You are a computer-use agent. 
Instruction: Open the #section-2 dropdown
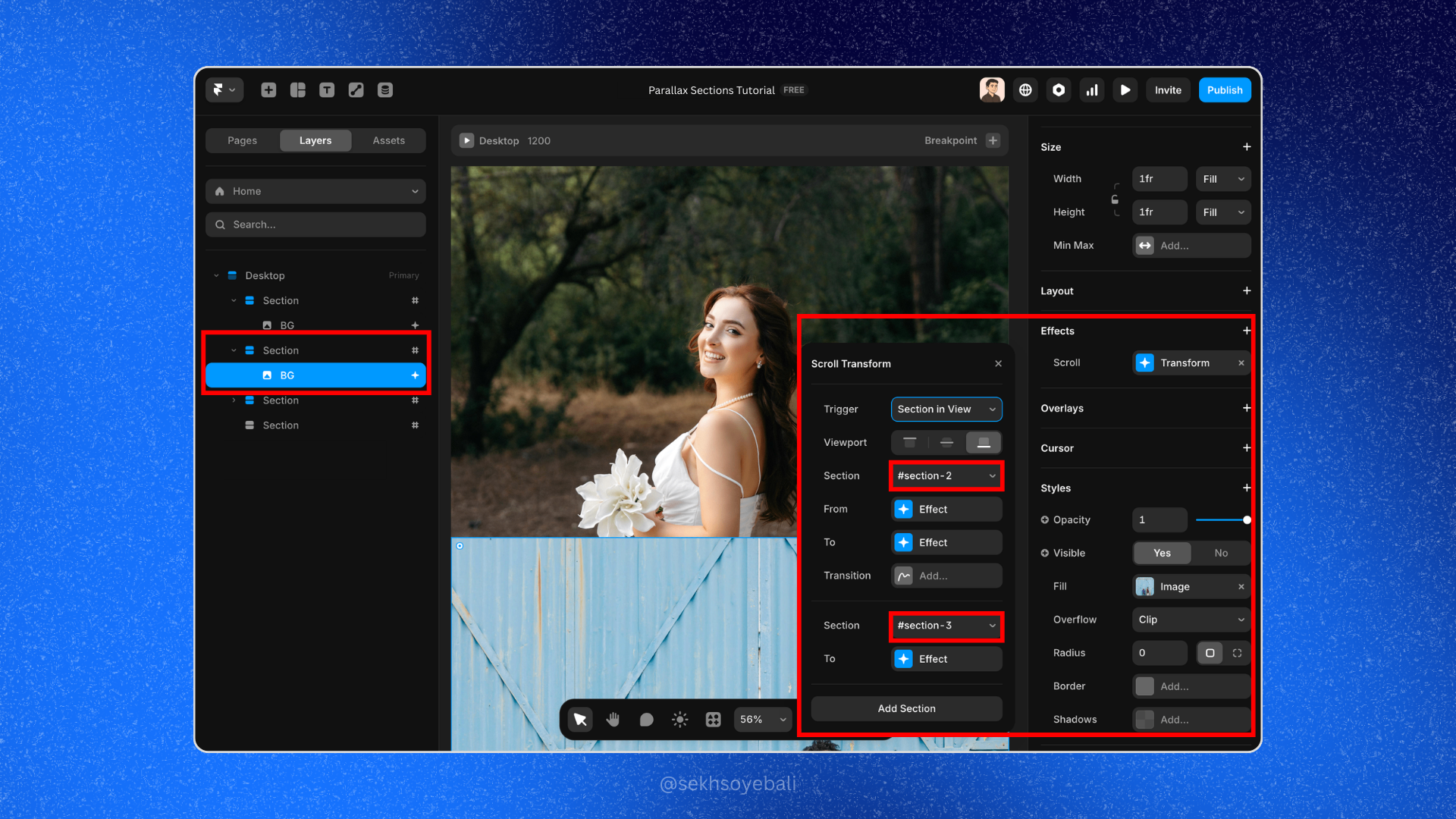(946, 476)
